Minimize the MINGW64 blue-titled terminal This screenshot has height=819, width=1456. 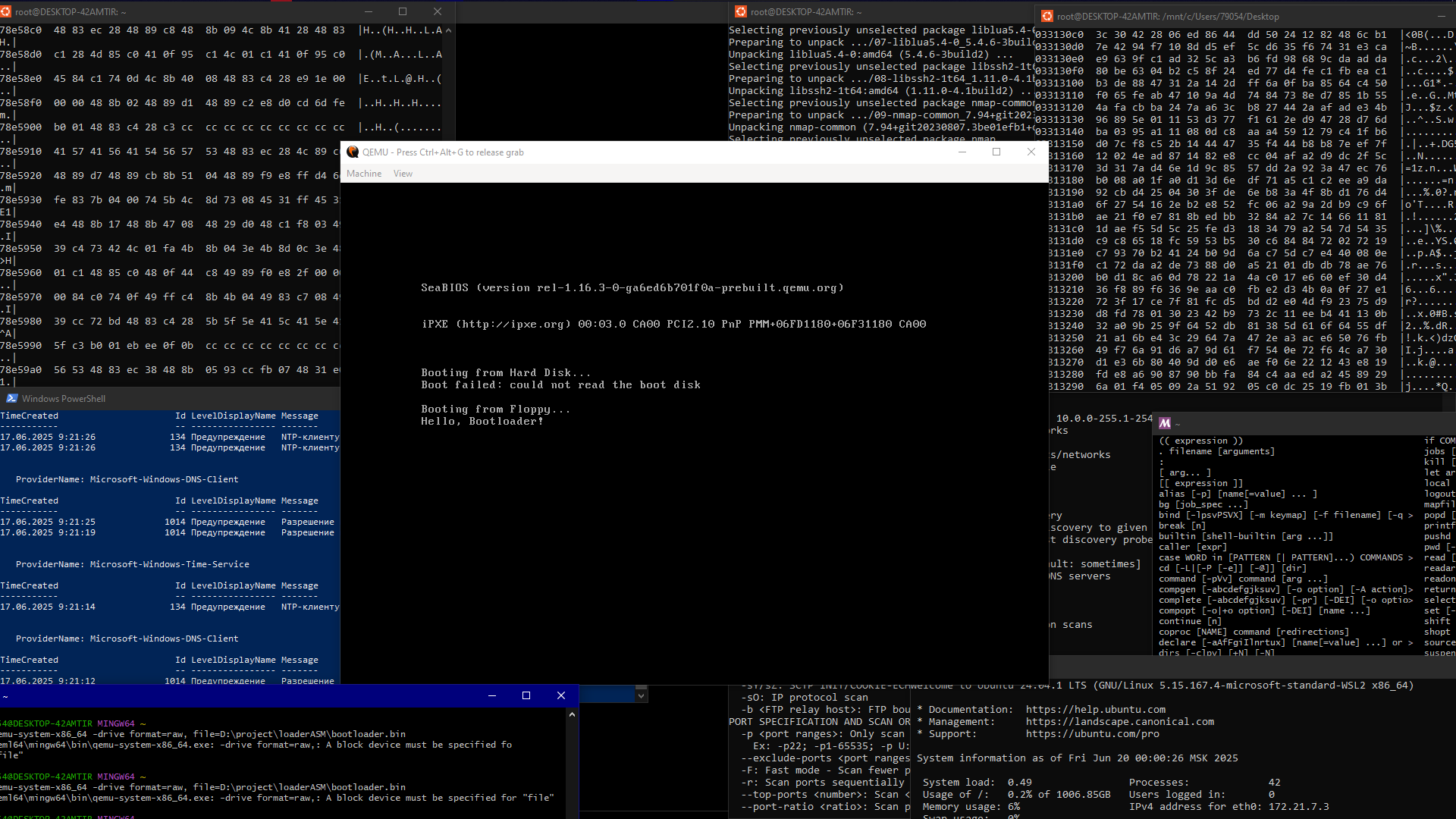(491, 696)
